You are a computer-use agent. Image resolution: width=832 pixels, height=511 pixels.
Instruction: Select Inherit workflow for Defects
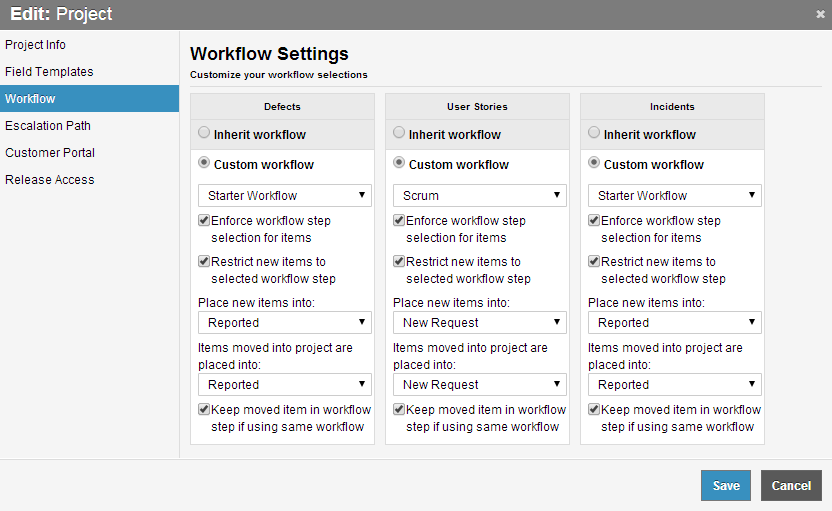coord(205,133)
